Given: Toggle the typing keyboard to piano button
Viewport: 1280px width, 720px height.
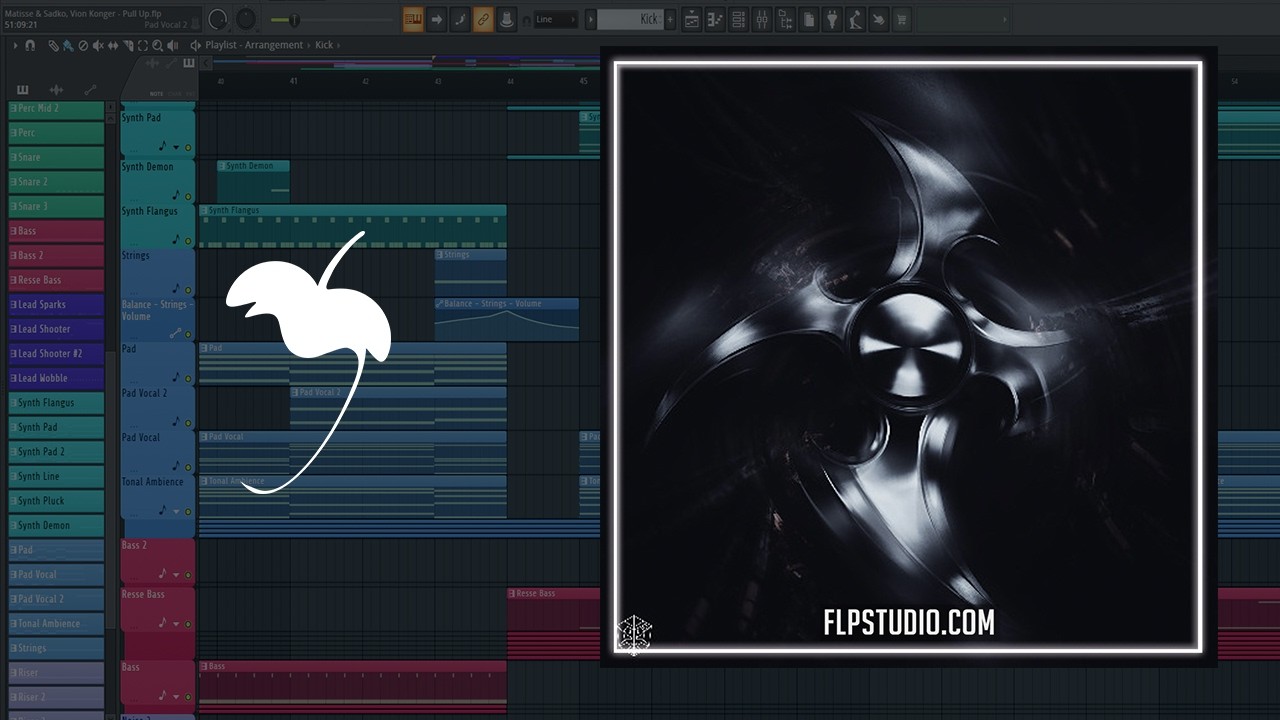Looking at the screenshot, I should pyautogui.click(x=413, y=19).
